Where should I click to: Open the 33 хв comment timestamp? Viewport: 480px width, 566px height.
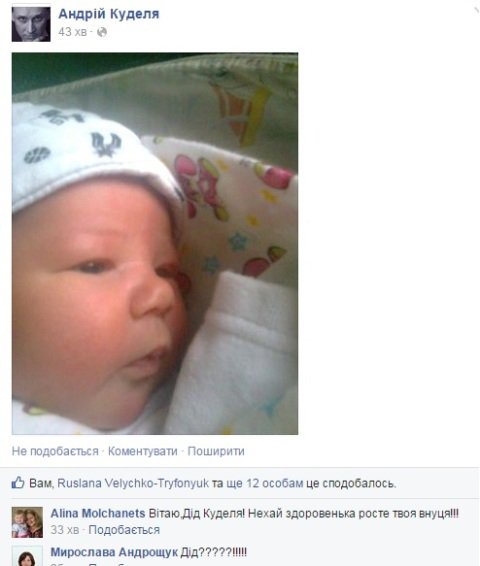pos(65,530)
